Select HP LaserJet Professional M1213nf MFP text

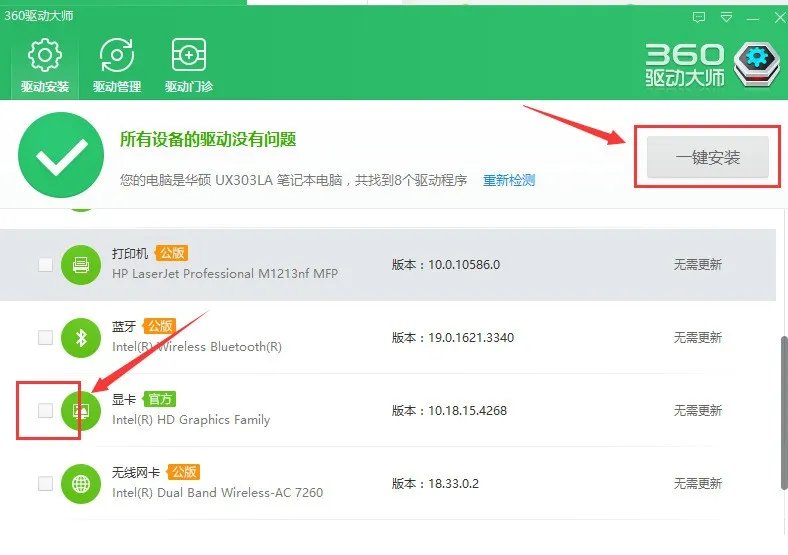click(225, 273)
